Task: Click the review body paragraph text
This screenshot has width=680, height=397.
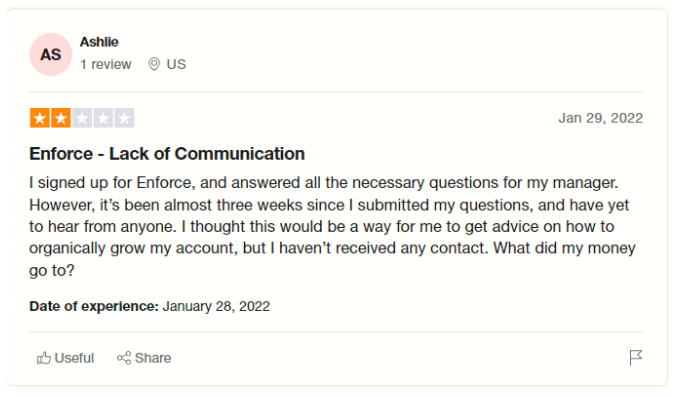Action: (x=332, y=226)
